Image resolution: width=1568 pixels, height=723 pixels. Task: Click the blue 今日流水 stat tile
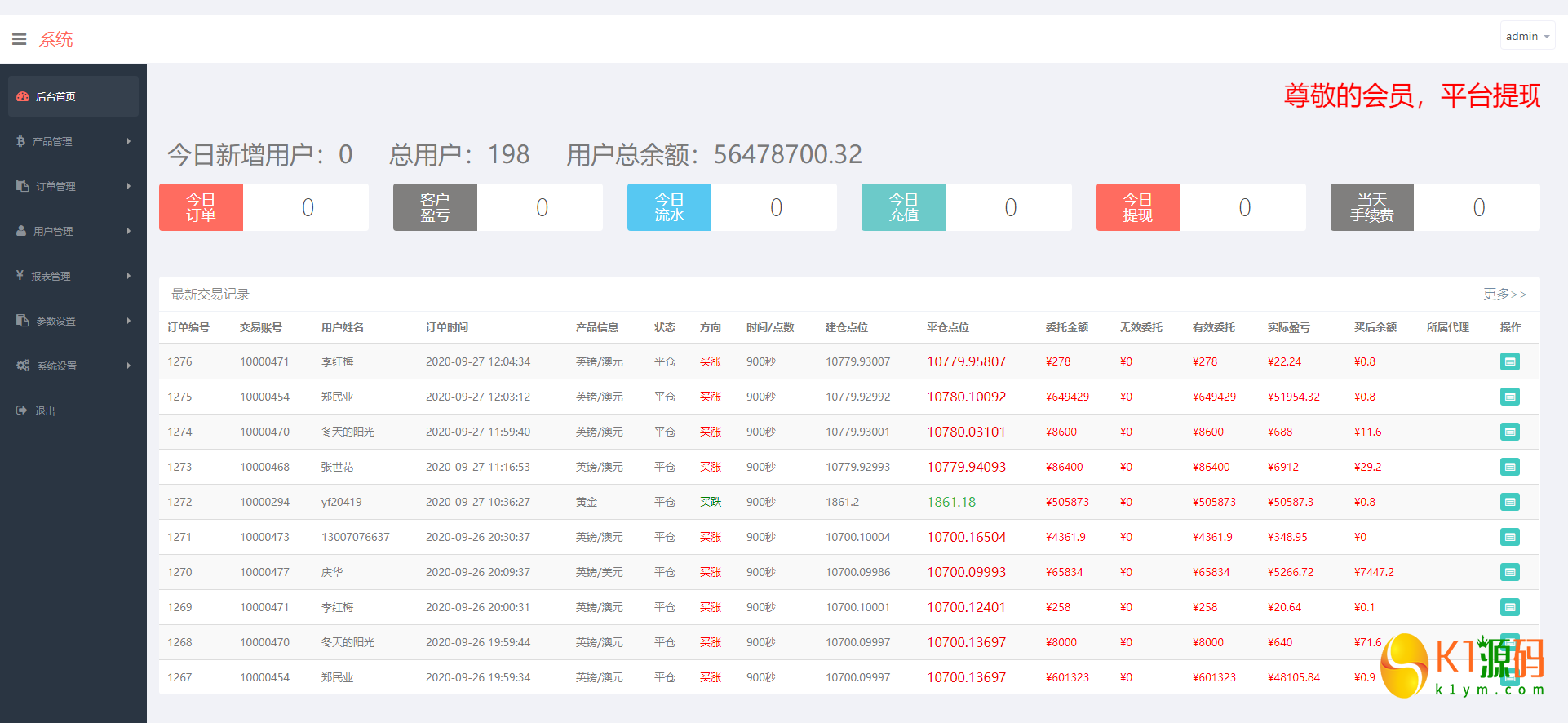(669, 207)
